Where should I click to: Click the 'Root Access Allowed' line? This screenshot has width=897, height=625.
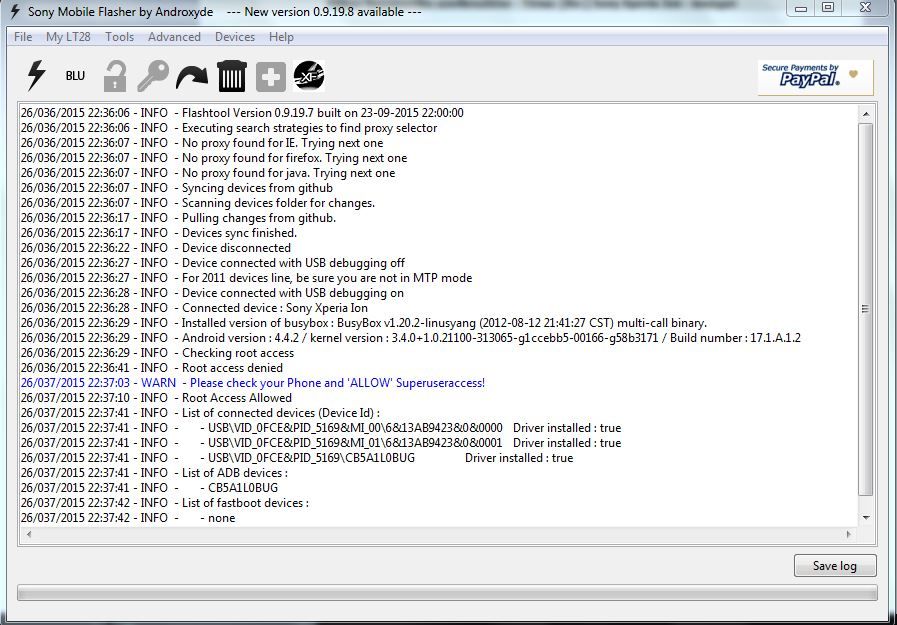156,398
